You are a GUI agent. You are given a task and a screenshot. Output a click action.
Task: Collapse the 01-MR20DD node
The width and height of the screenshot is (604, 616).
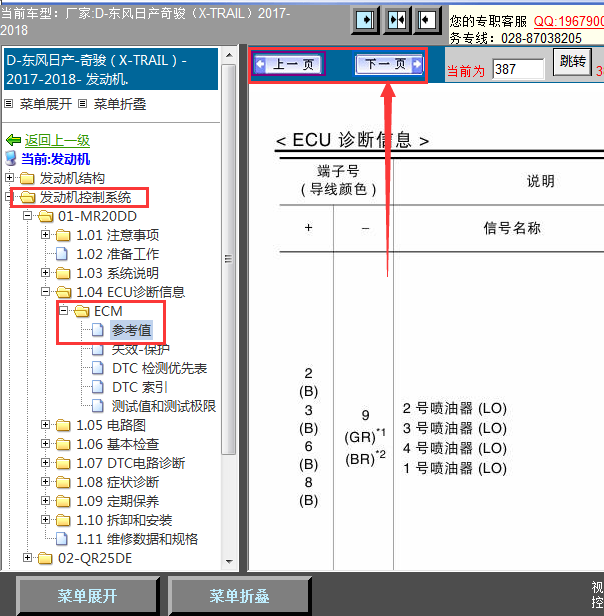[27, 215]
